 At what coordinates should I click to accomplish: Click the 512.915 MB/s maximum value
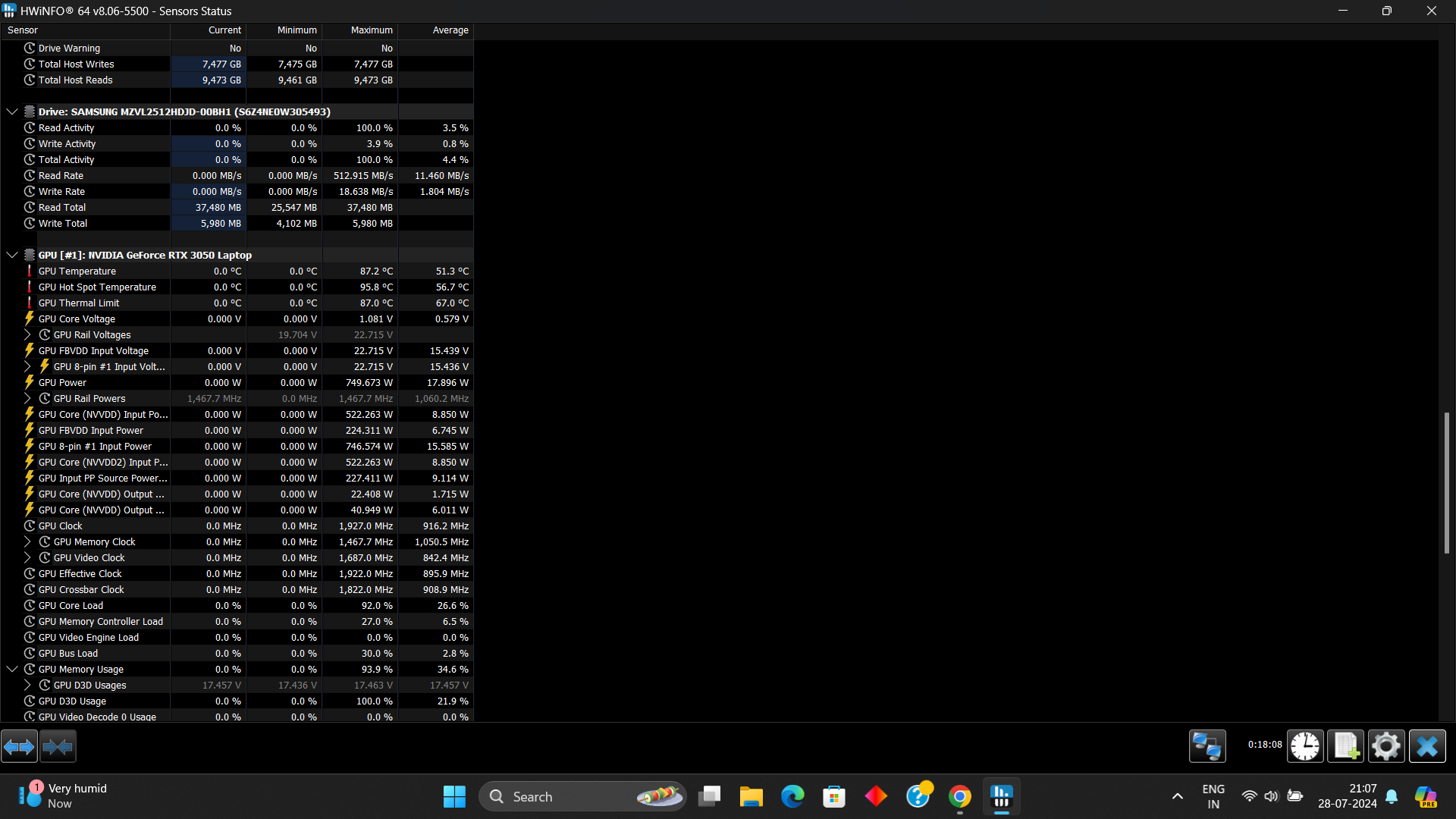click(x=363, y=176)
